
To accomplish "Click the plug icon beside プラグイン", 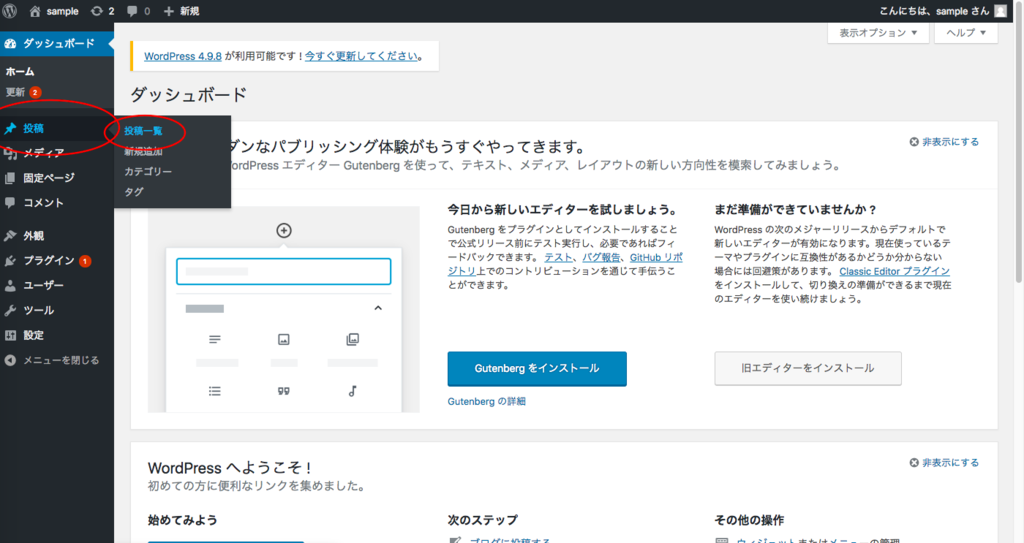I will point(10,261).
